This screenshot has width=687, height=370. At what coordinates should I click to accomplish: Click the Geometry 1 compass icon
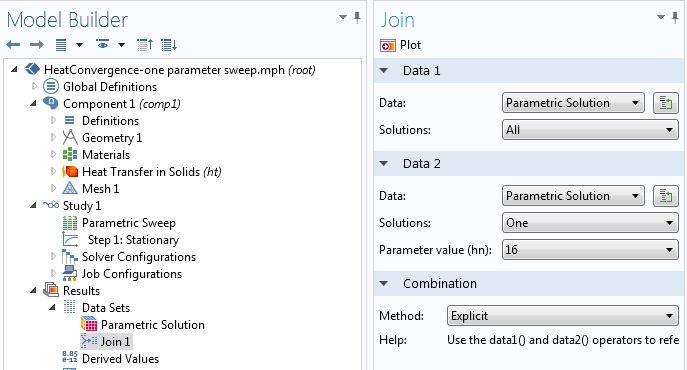click(70, 137)
